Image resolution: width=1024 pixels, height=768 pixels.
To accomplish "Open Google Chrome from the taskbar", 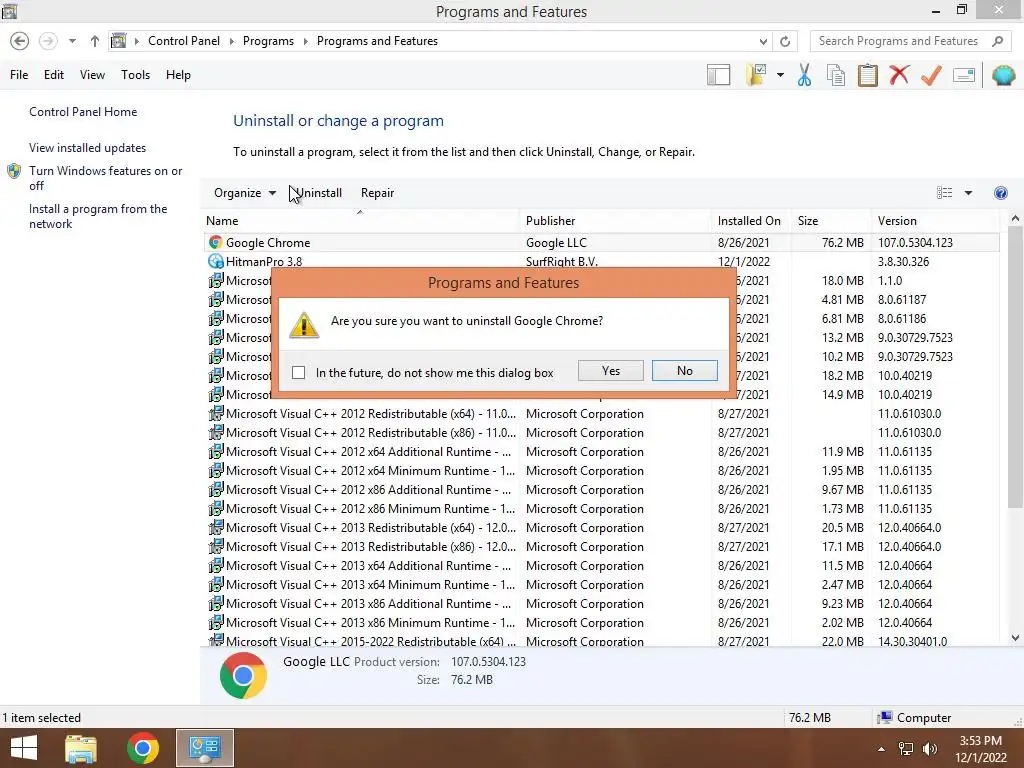I will point(143,748).
